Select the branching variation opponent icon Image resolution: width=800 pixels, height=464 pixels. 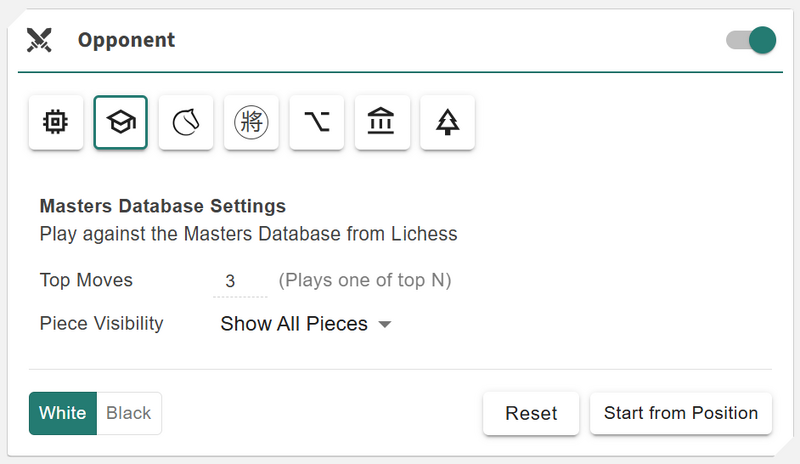(317, 123)
